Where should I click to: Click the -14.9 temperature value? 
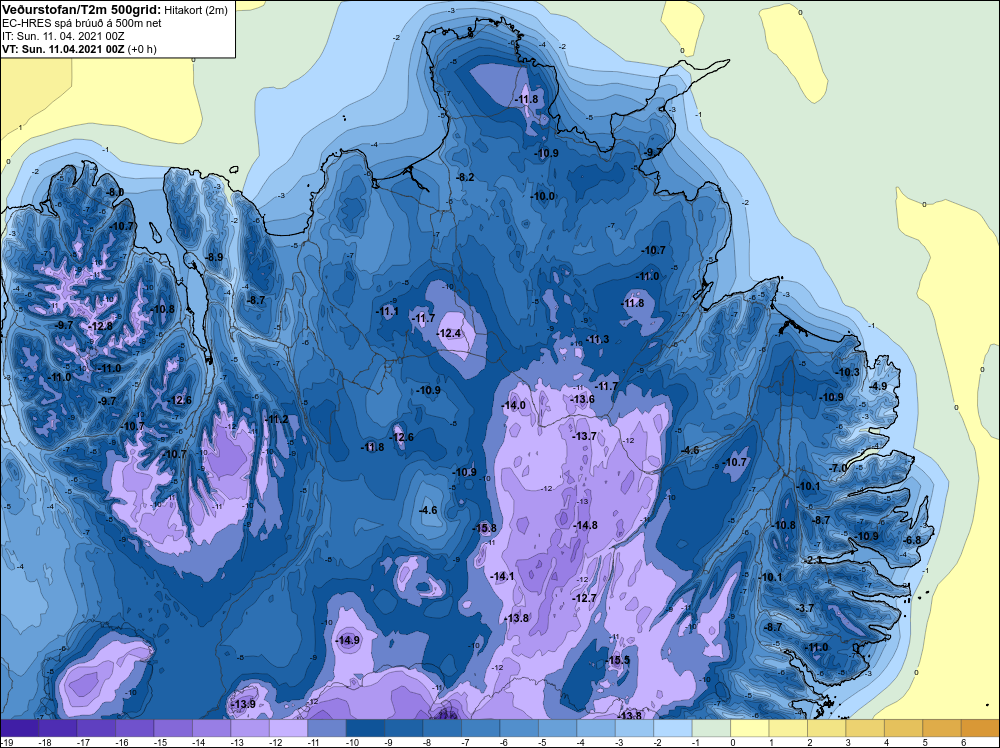(348, 640)
